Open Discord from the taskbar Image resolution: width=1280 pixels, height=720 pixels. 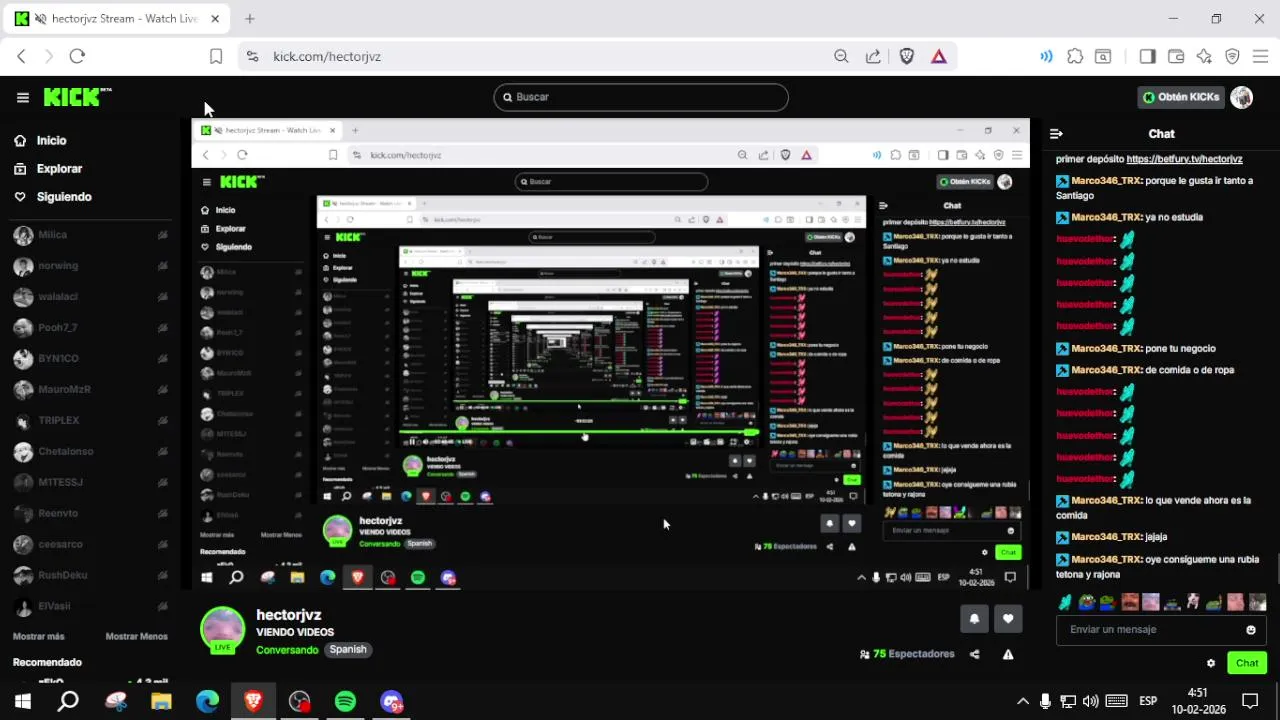coord(391,701)
